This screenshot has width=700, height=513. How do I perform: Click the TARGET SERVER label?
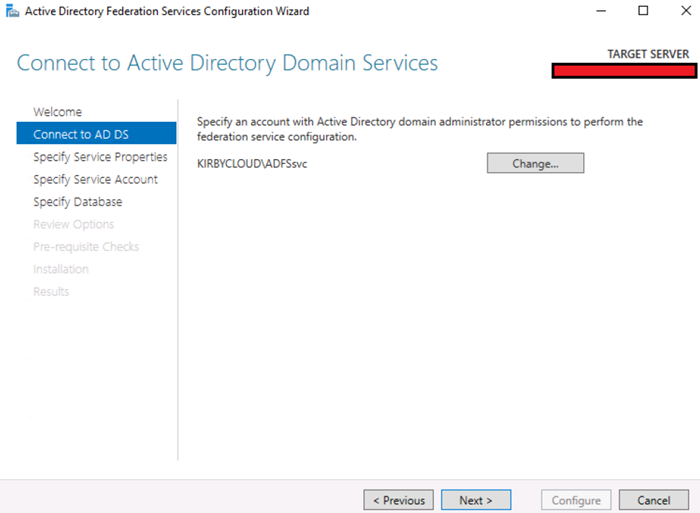point(648,54)
